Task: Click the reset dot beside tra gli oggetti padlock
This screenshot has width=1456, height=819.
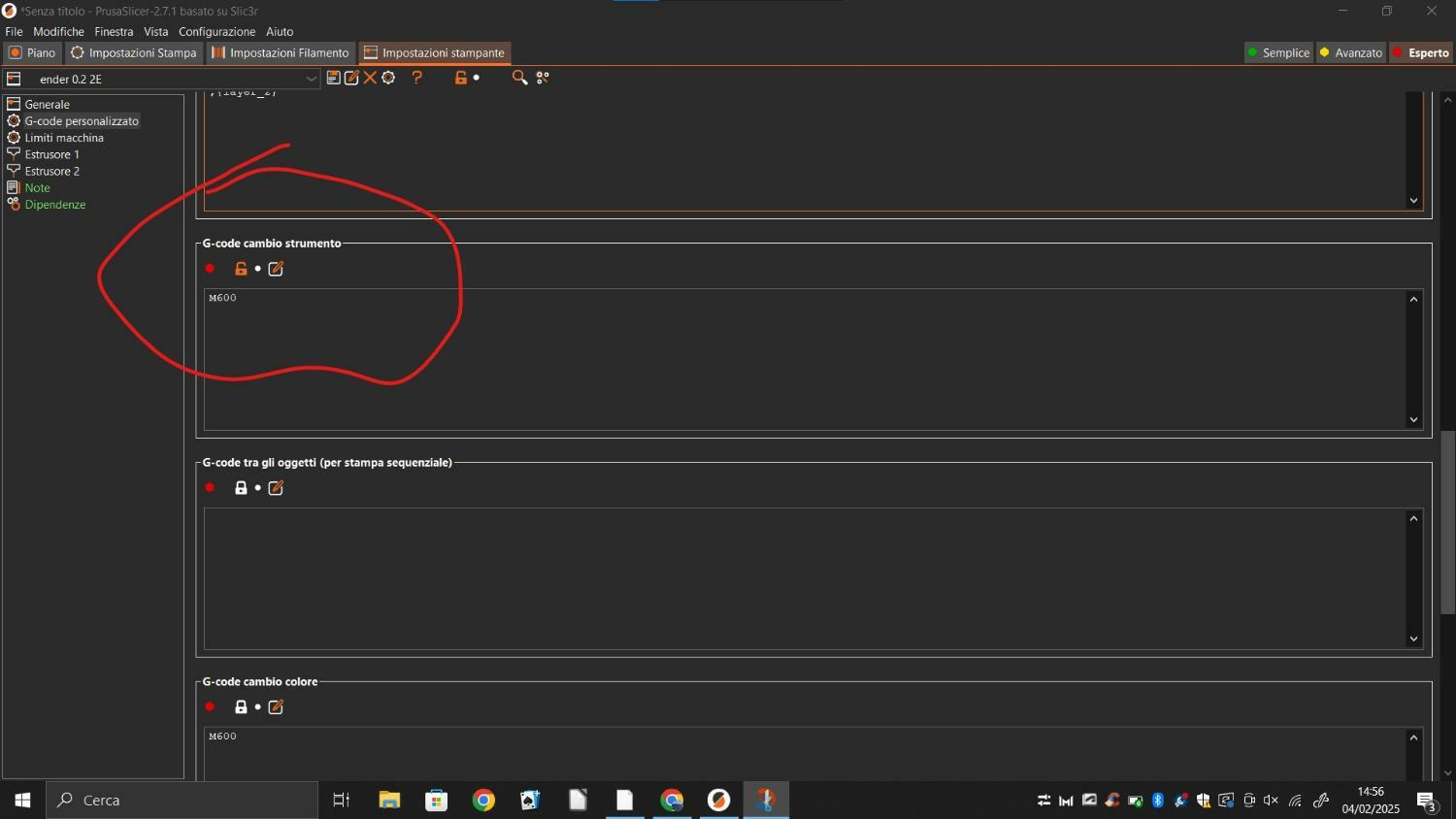Action: tap(257, 488)
